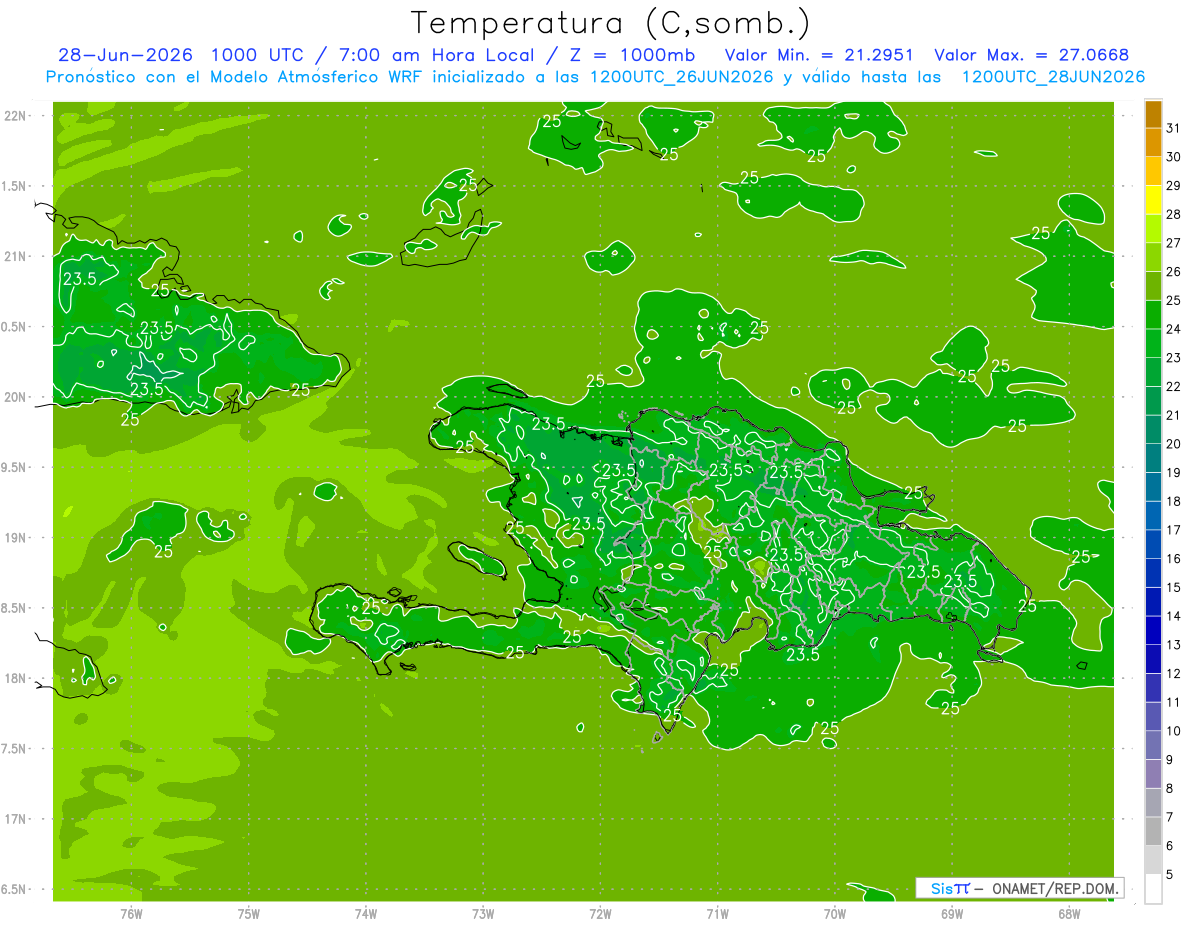Click the '72W' longitude axis label
Image resolution: width=1200 pixels, height=927 pixels.
[600, 913]
